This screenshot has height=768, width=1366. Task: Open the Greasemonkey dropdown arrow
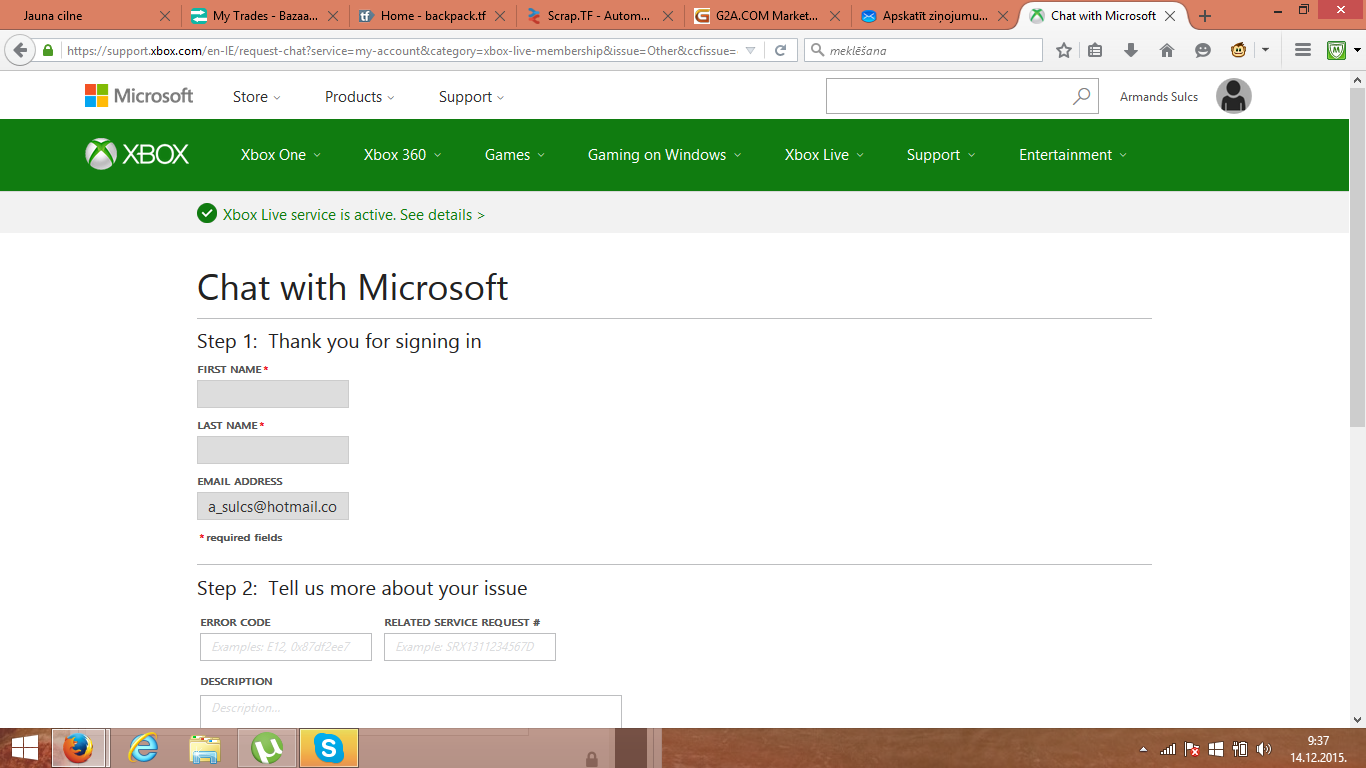pos(1265,50)
